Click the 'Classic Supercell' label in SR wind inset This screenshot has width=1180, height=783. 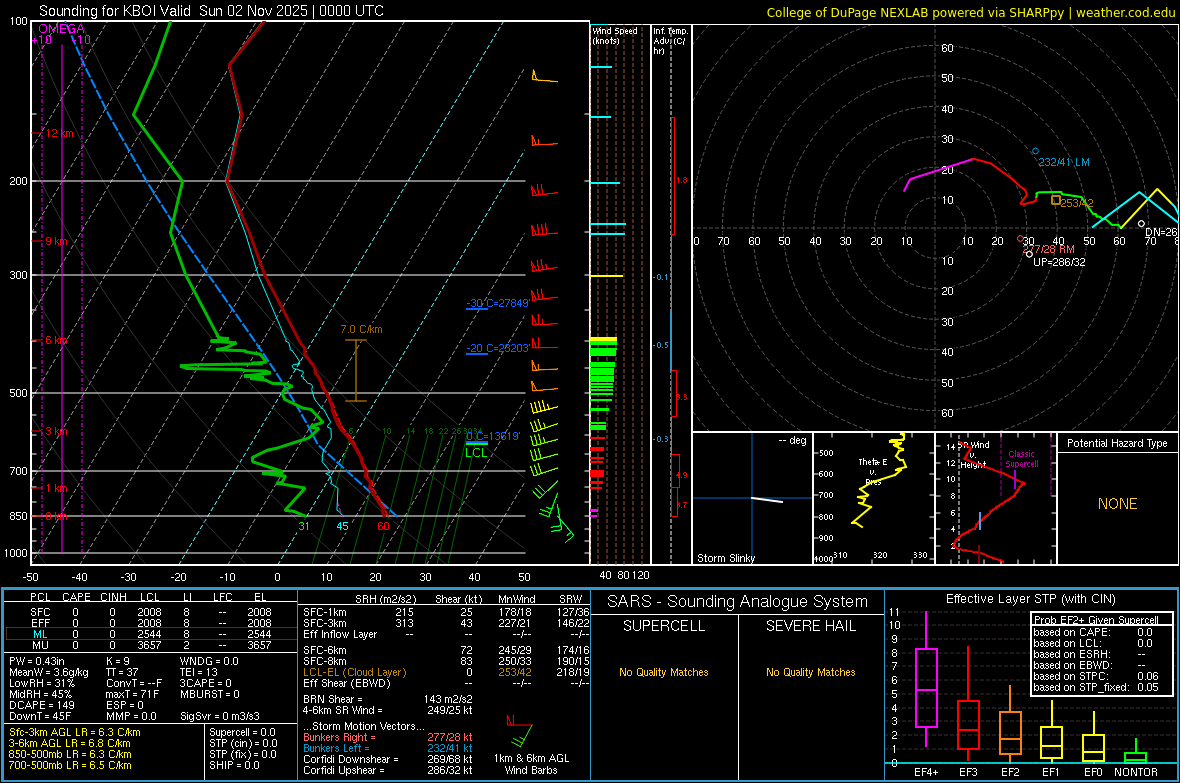(x=1022, y=459)
